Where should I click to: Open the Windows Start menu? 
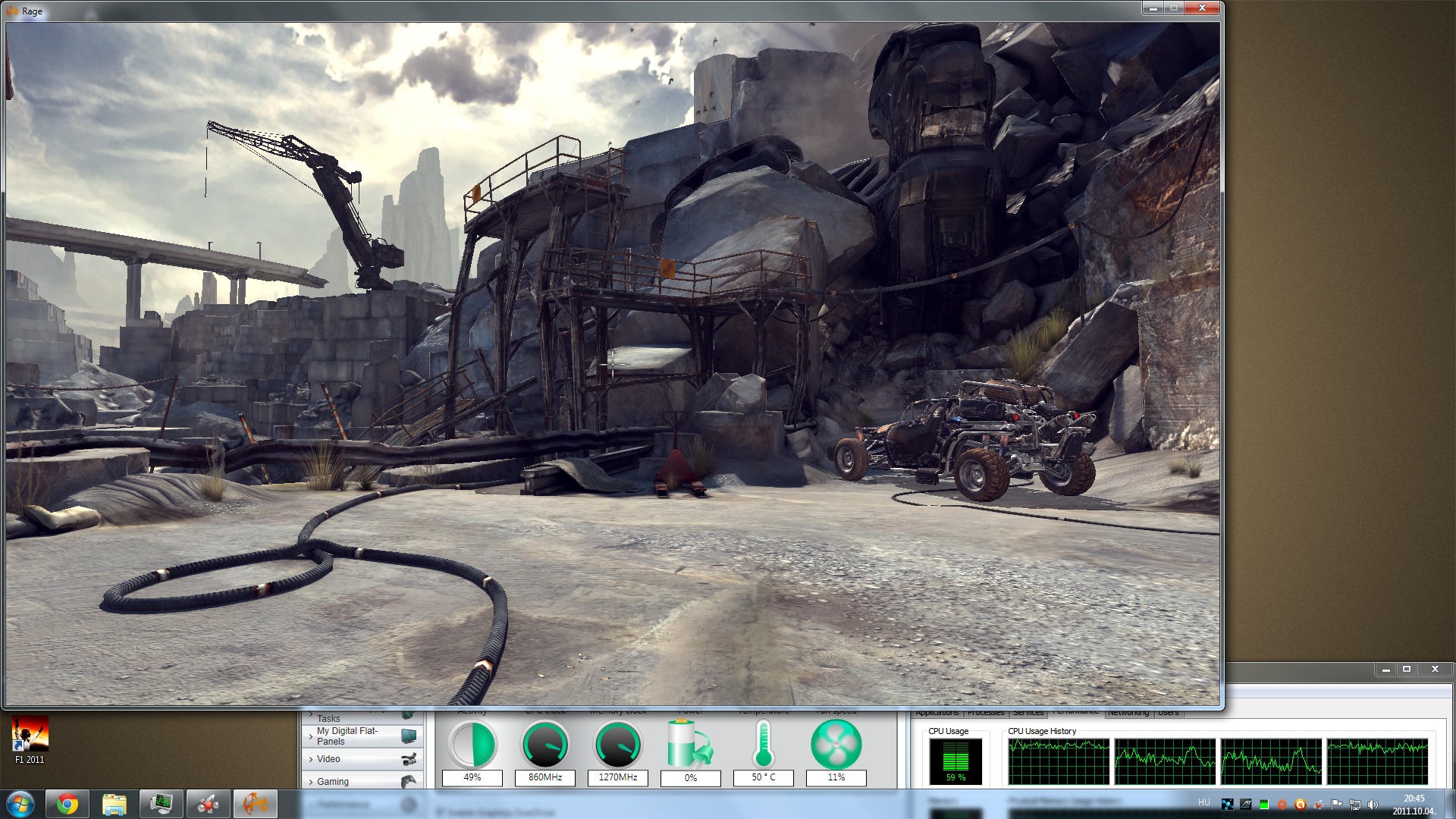click(20, 804)
